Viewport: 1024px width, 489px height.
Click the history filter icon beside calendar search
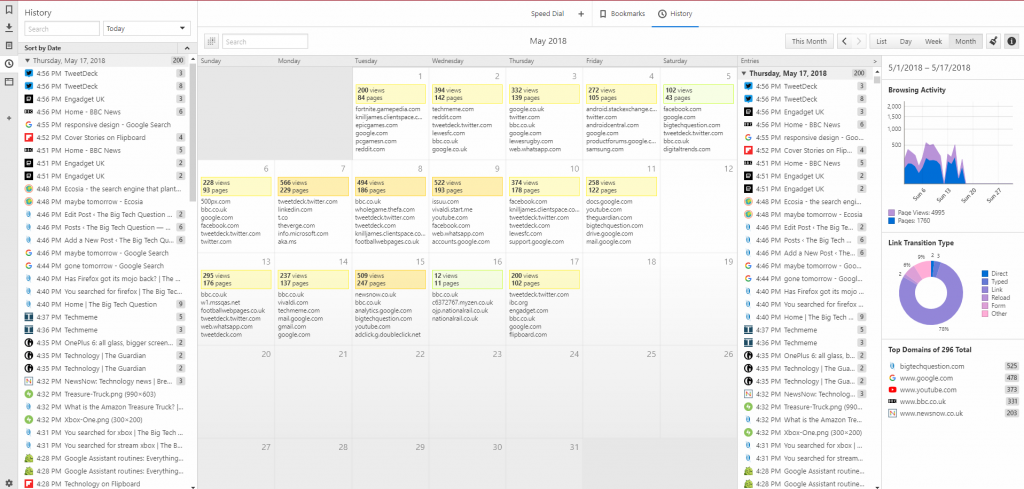tap(211, 41)
